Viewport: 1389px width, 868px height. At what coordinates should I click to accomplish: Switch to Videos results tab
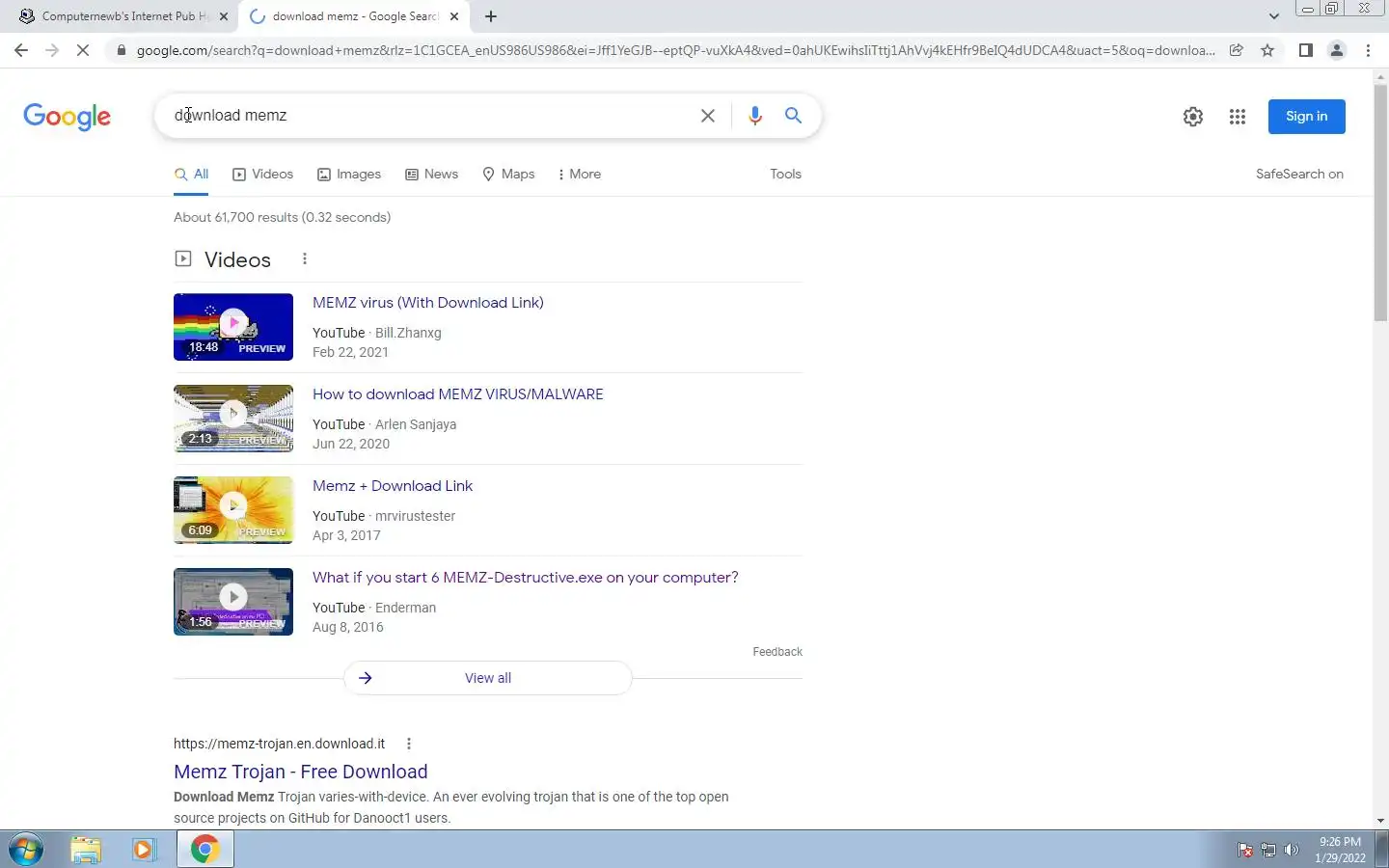point(262,175)
